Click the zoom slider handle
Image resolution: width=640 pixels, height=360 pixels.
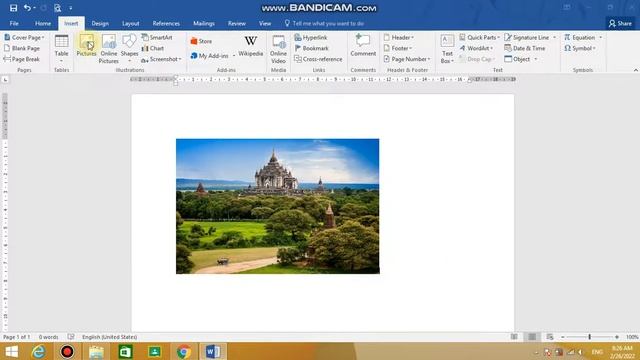[589, 337]
